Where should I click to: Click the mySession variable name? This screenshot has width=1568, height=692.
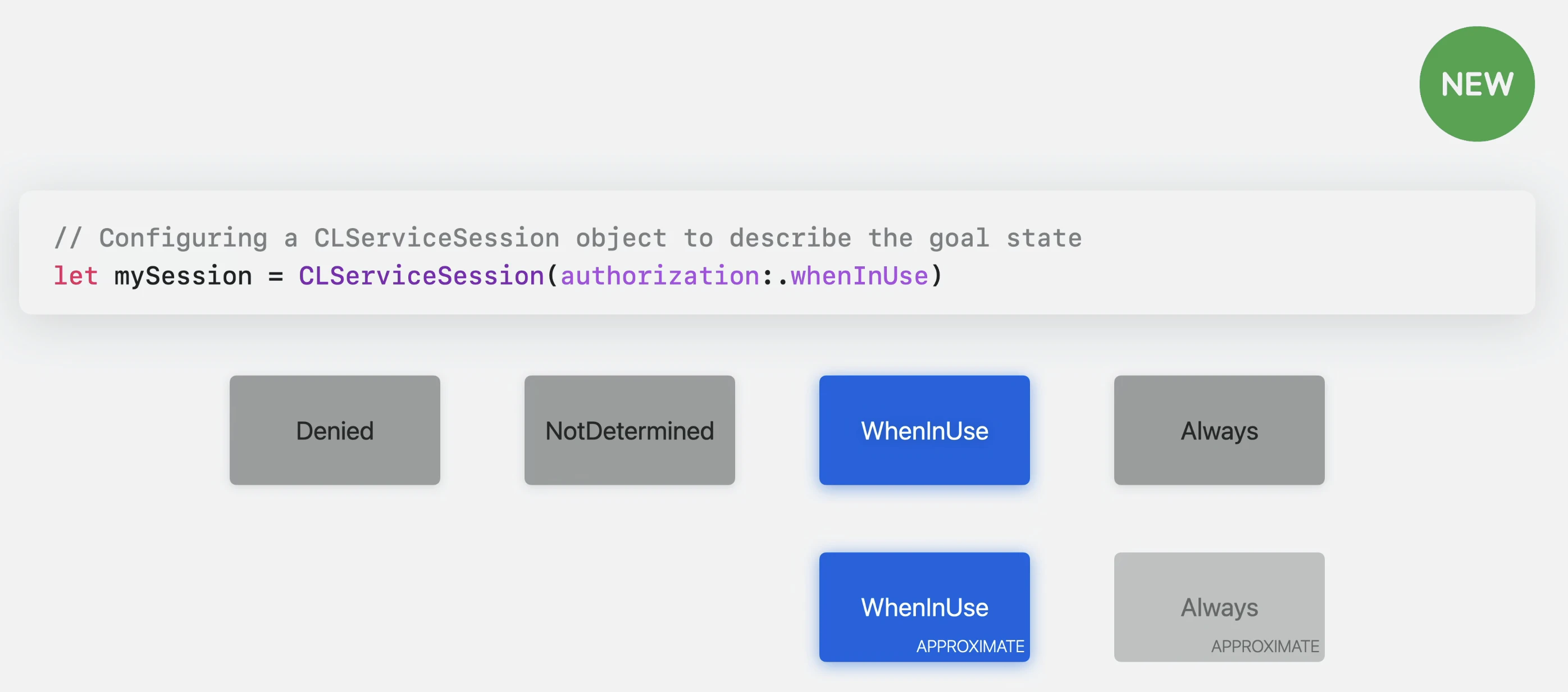pyautogui.click(x=183, y=276)
